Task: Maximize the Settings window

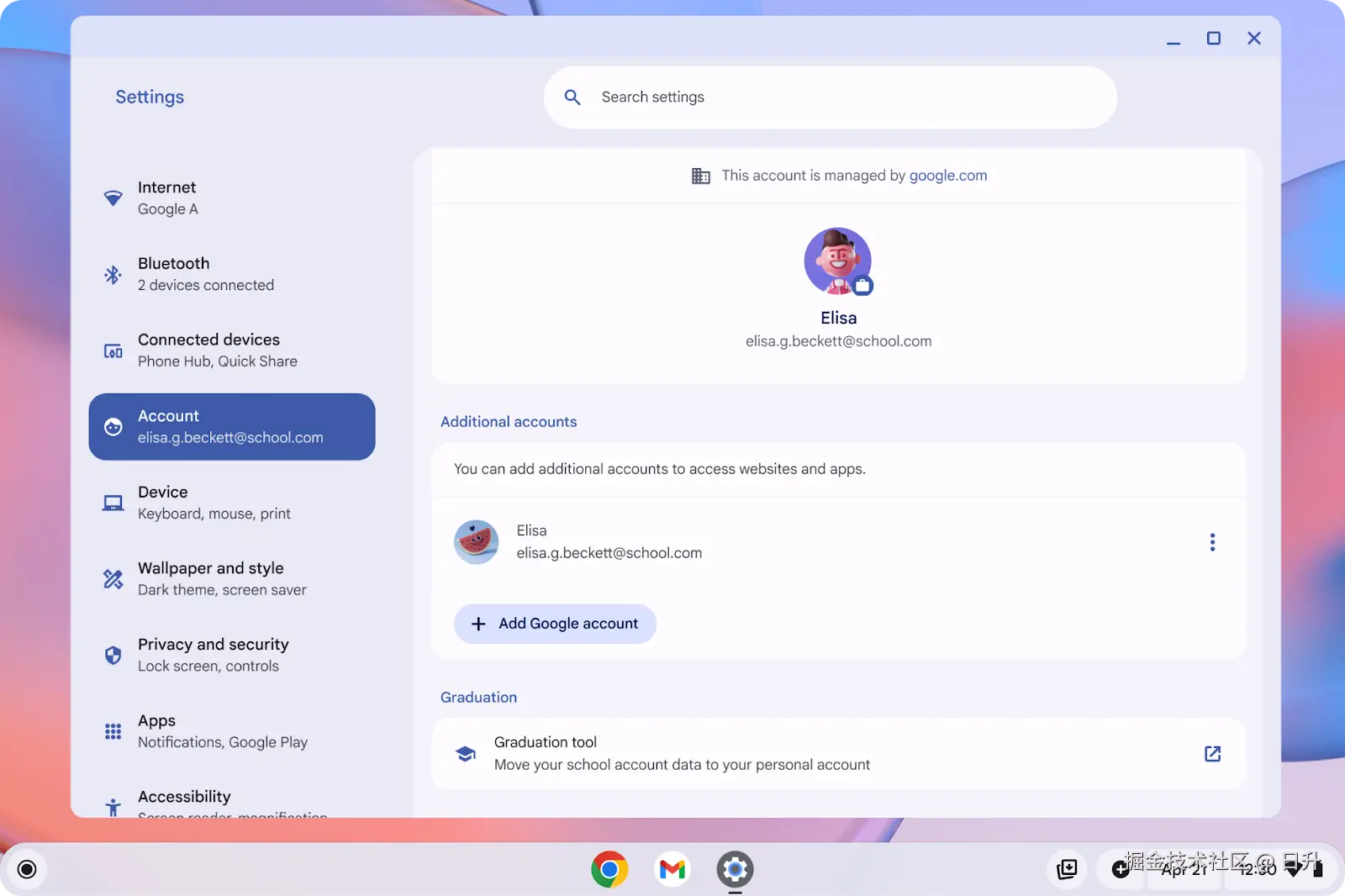Action: point(1214,39)
